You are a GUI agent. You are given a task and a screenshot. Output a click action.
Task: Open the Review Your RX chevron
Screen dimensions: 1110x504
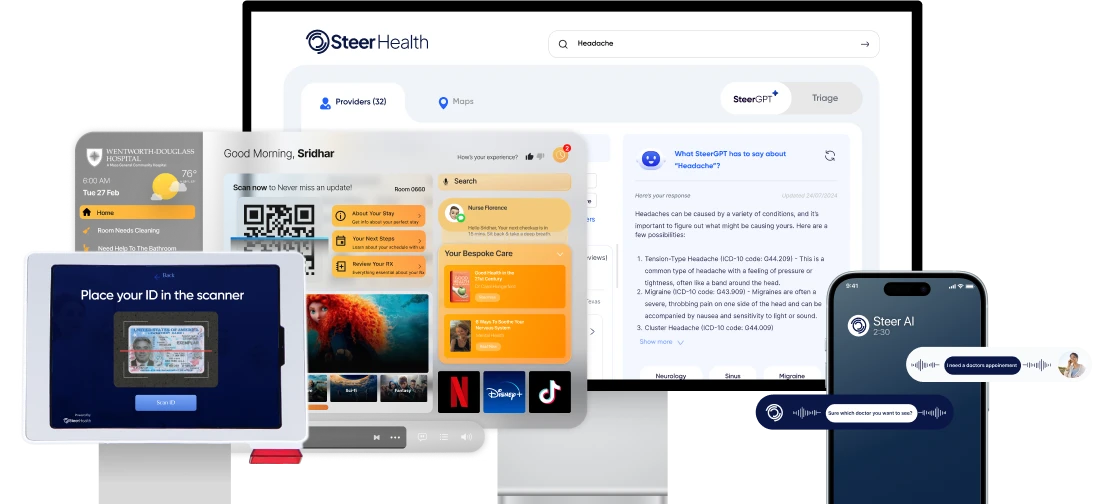coord(420,267)
